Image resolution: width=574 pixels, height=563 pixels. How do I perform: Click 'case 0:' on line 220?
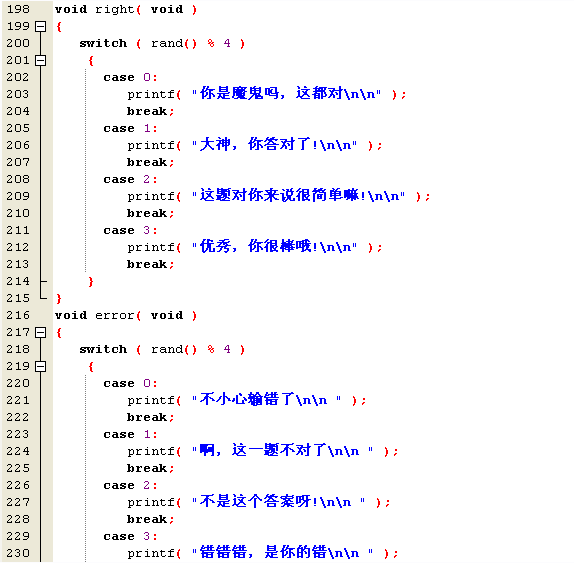tap(130, 384)
